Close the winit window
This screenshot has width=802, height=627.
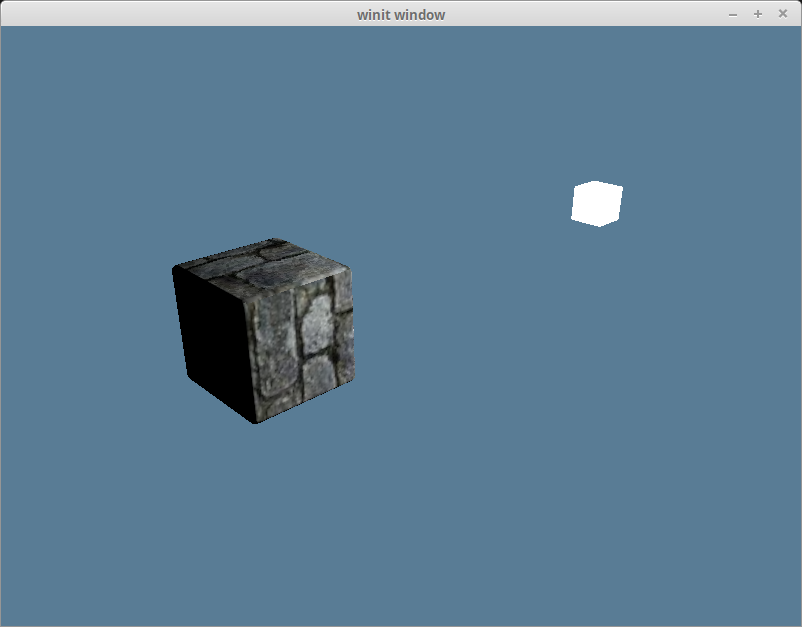782,14
